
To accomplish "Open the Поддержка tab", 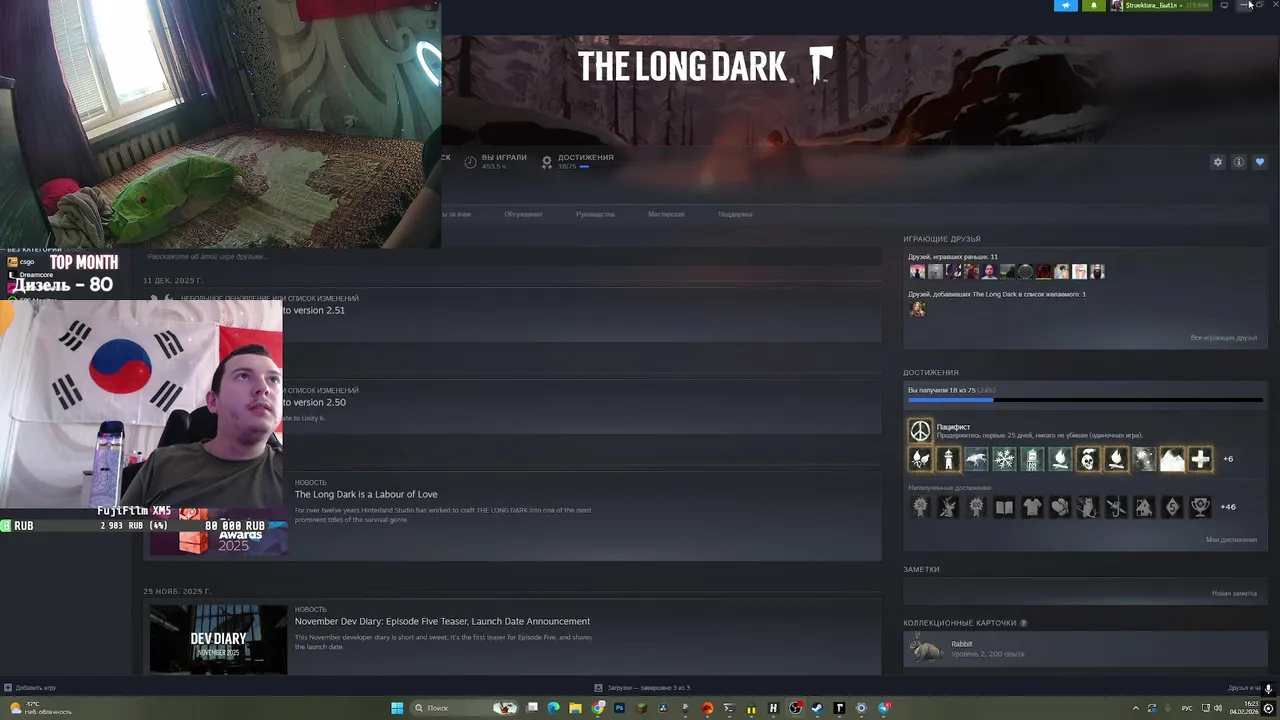I will [735, 214].
